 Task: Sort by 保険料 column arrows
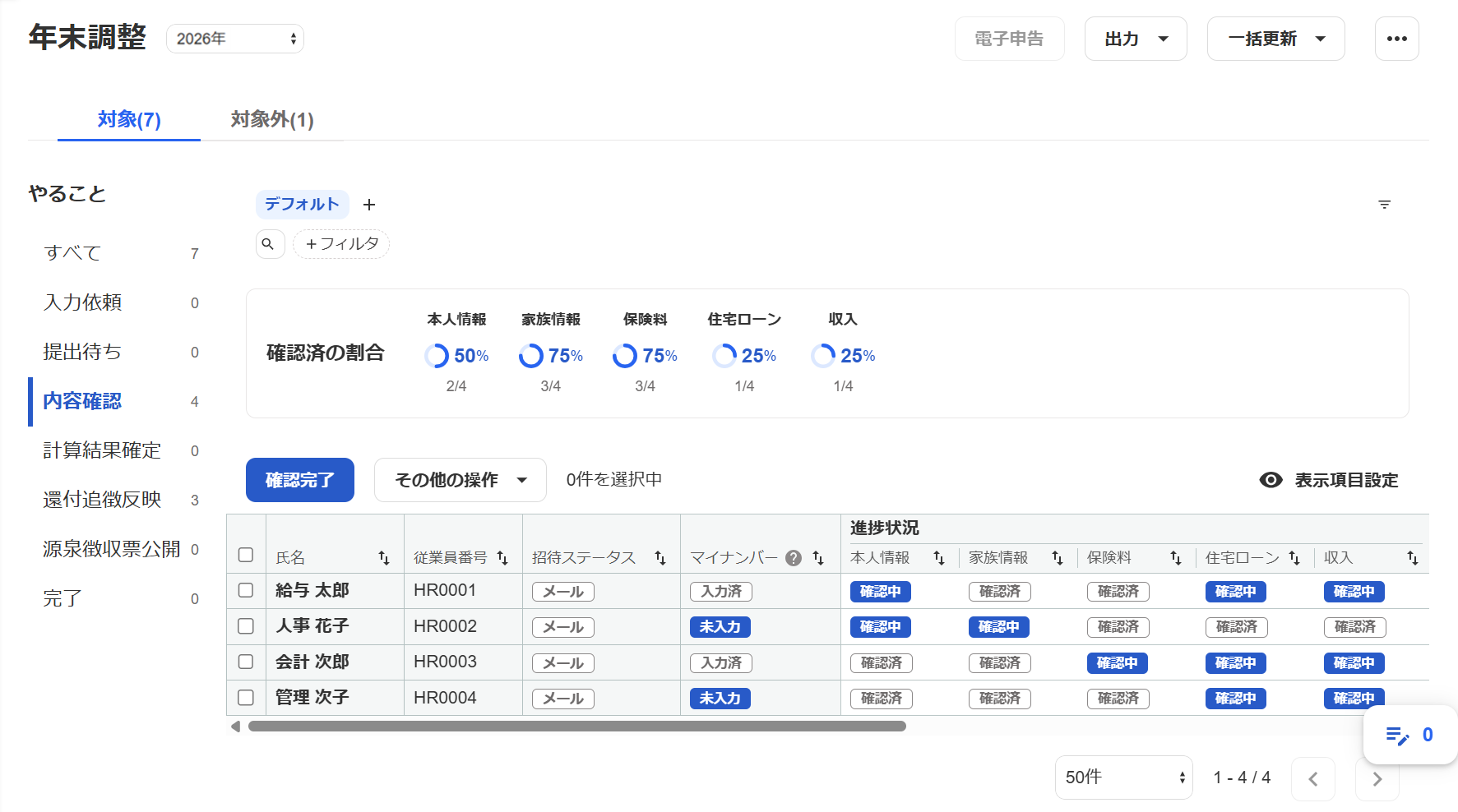(x=1176, y=558)
